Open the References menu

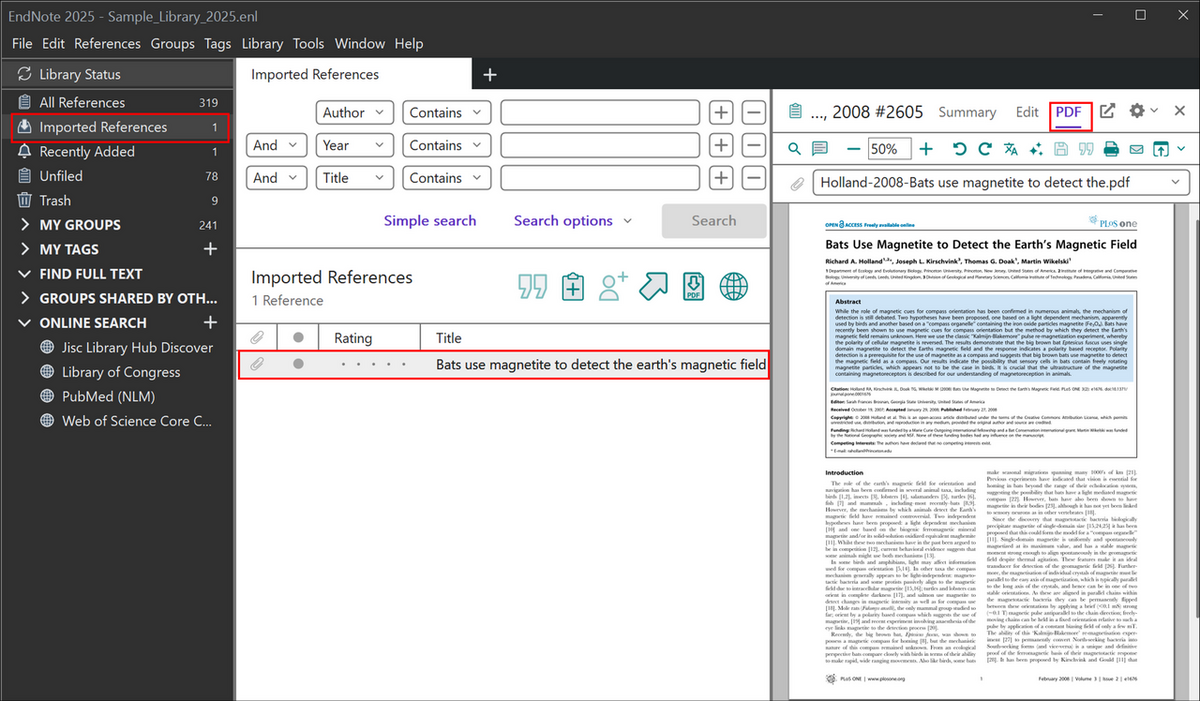click(107, 44)
